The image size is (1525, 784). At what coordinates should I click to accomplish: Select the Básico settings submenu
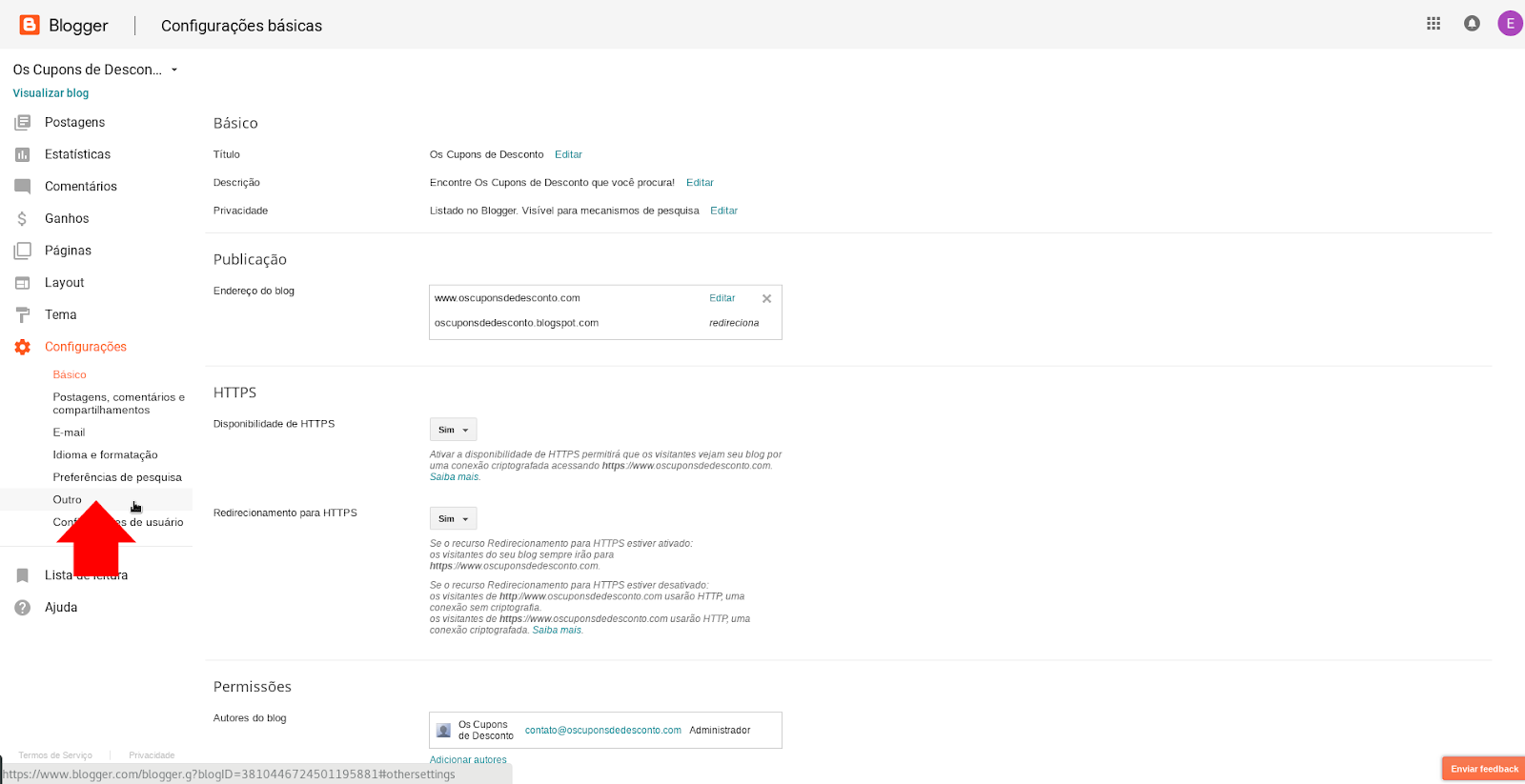coord(70,374)
